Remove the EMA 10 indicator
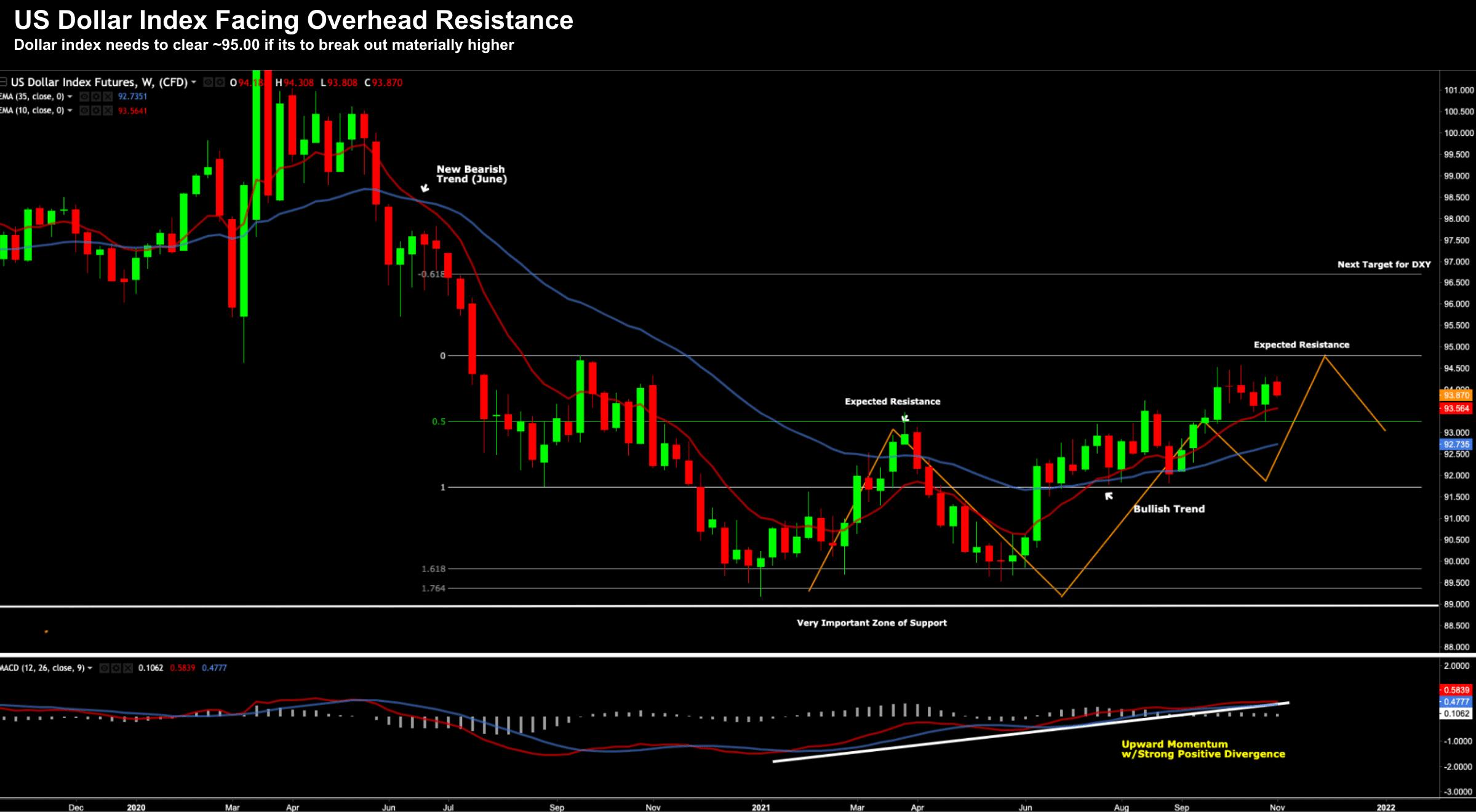Screen dimensions: 1476x812 [x=108, y=111]
